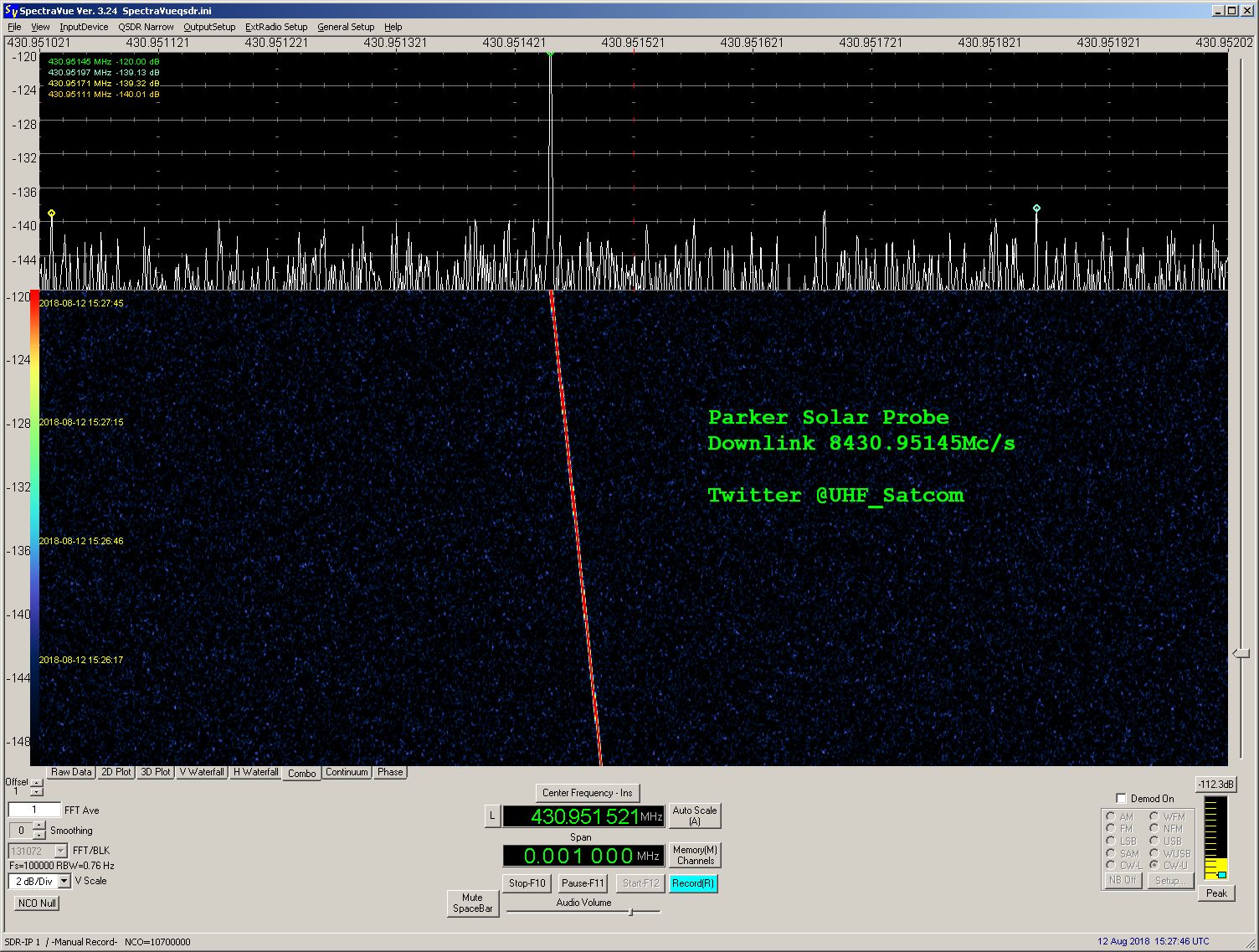
Task: Select the Combo display tab
Action: [302, 773]
